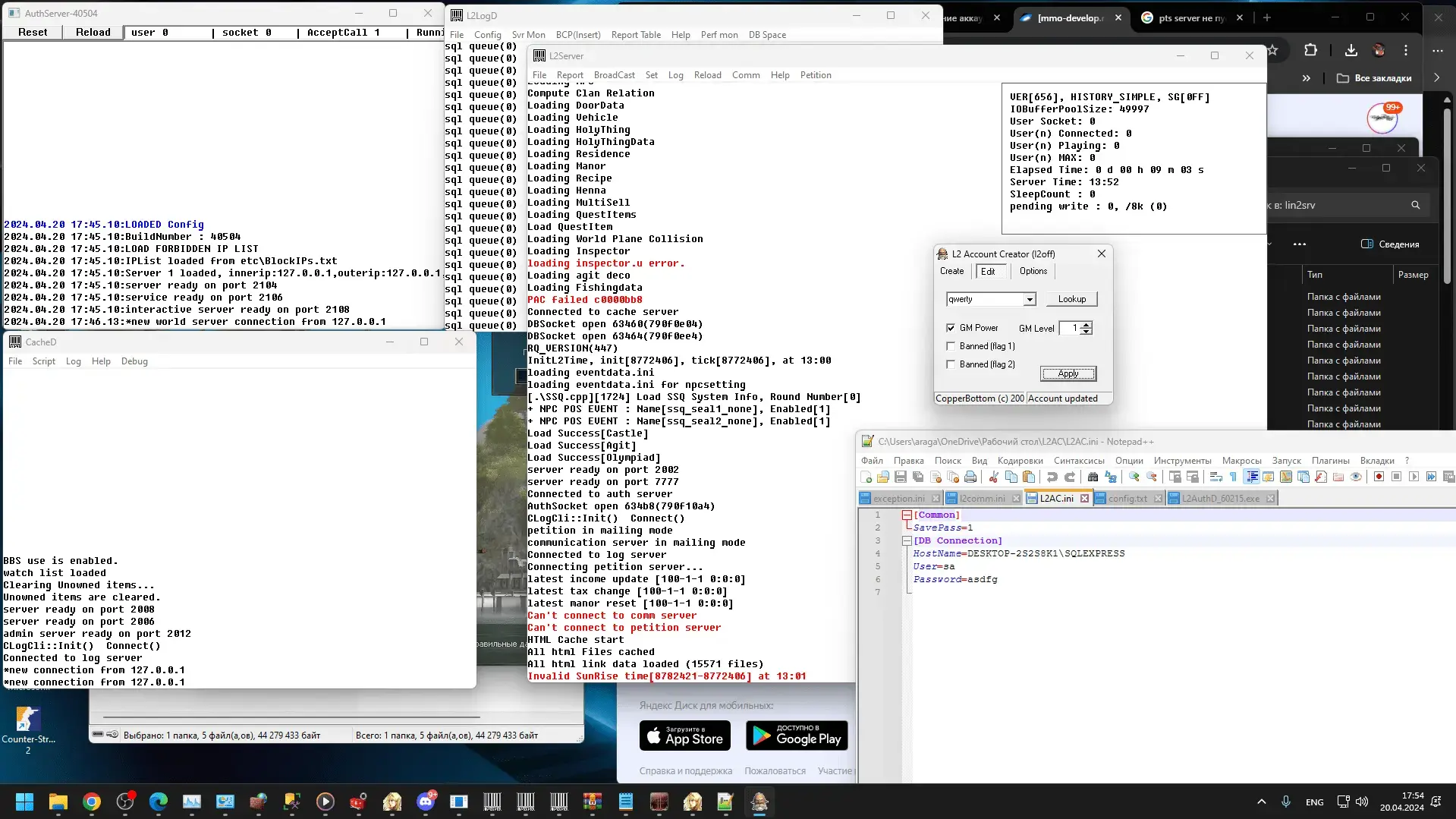Open Chrome from the taskbar
Viewport: 1456px width, 819px height.
[92, 802]
